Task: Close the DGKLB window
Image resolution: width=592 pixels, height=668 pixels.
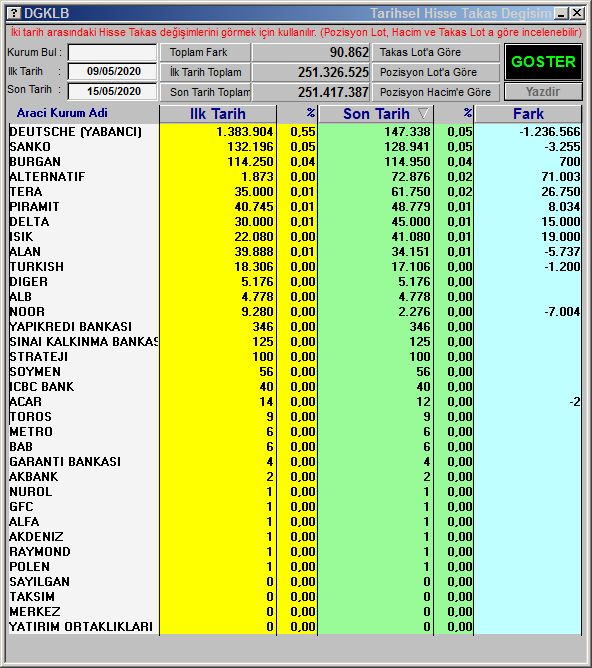Action: (577, 13)
